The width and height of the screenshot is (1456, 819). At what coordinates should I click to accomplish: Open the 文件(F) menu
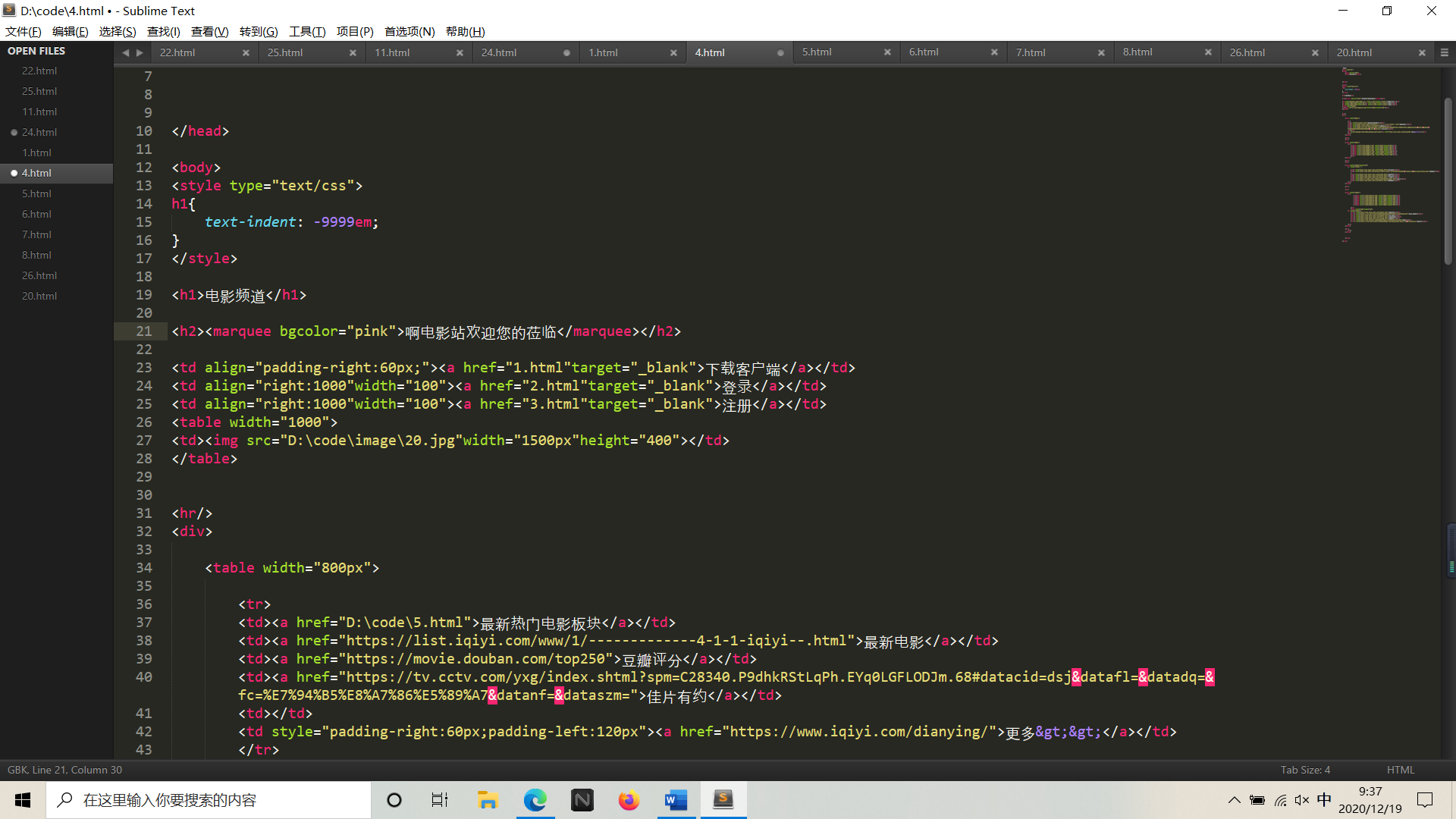[x=22, y=31]
